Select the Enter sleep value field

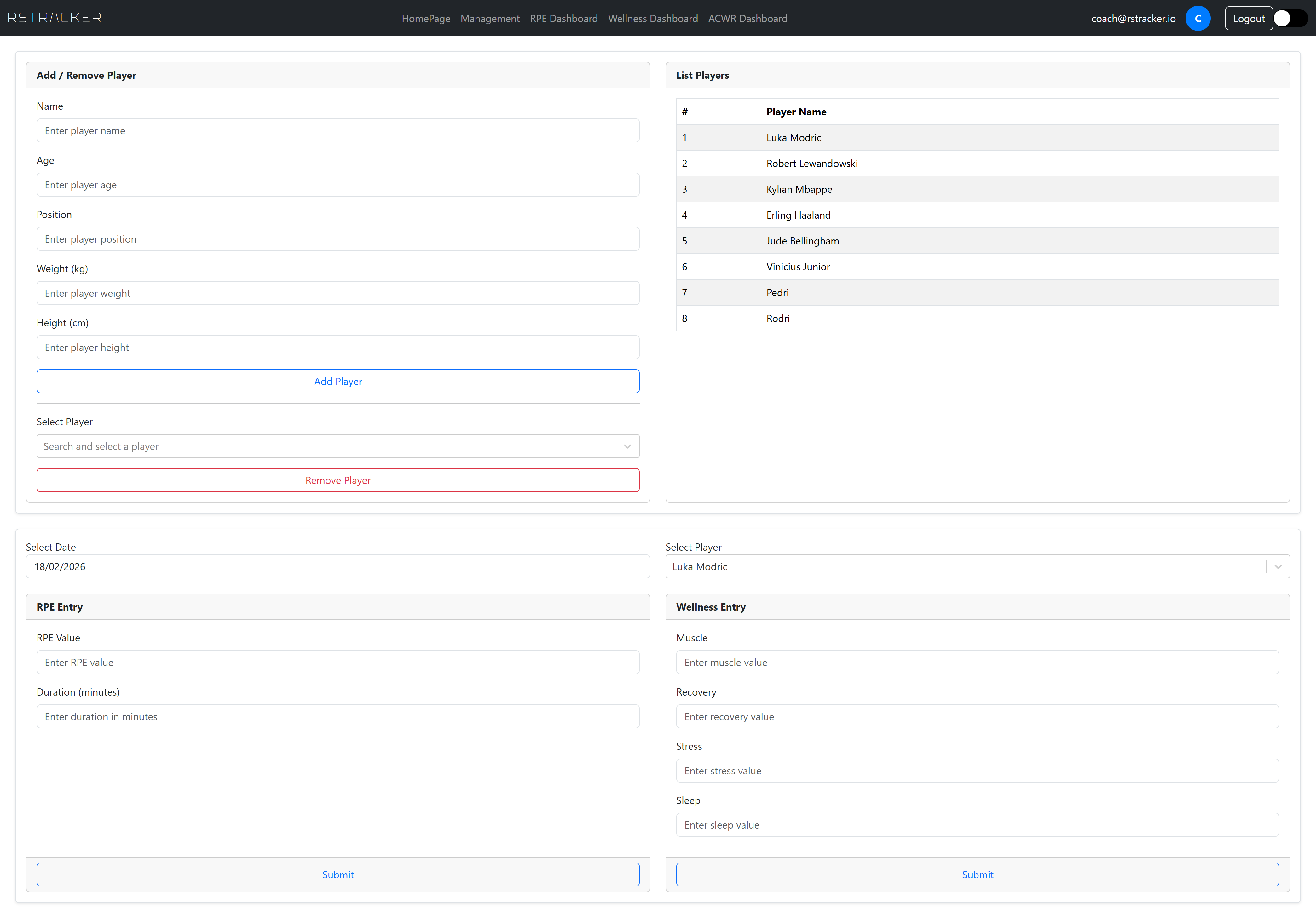coord(977,825)
